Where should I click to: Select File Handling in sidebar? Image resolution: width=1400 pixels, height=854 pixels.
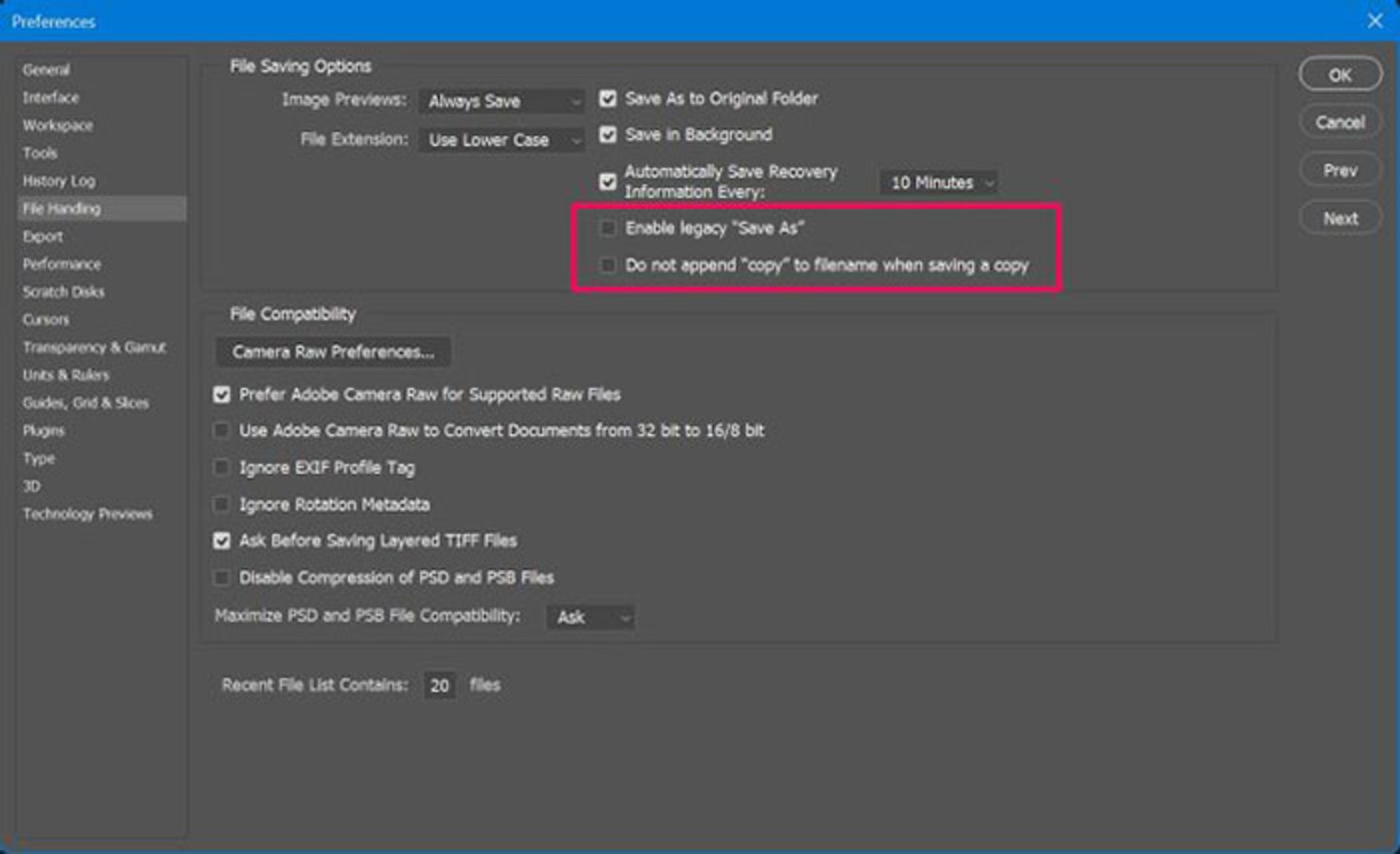pos(102,209)
